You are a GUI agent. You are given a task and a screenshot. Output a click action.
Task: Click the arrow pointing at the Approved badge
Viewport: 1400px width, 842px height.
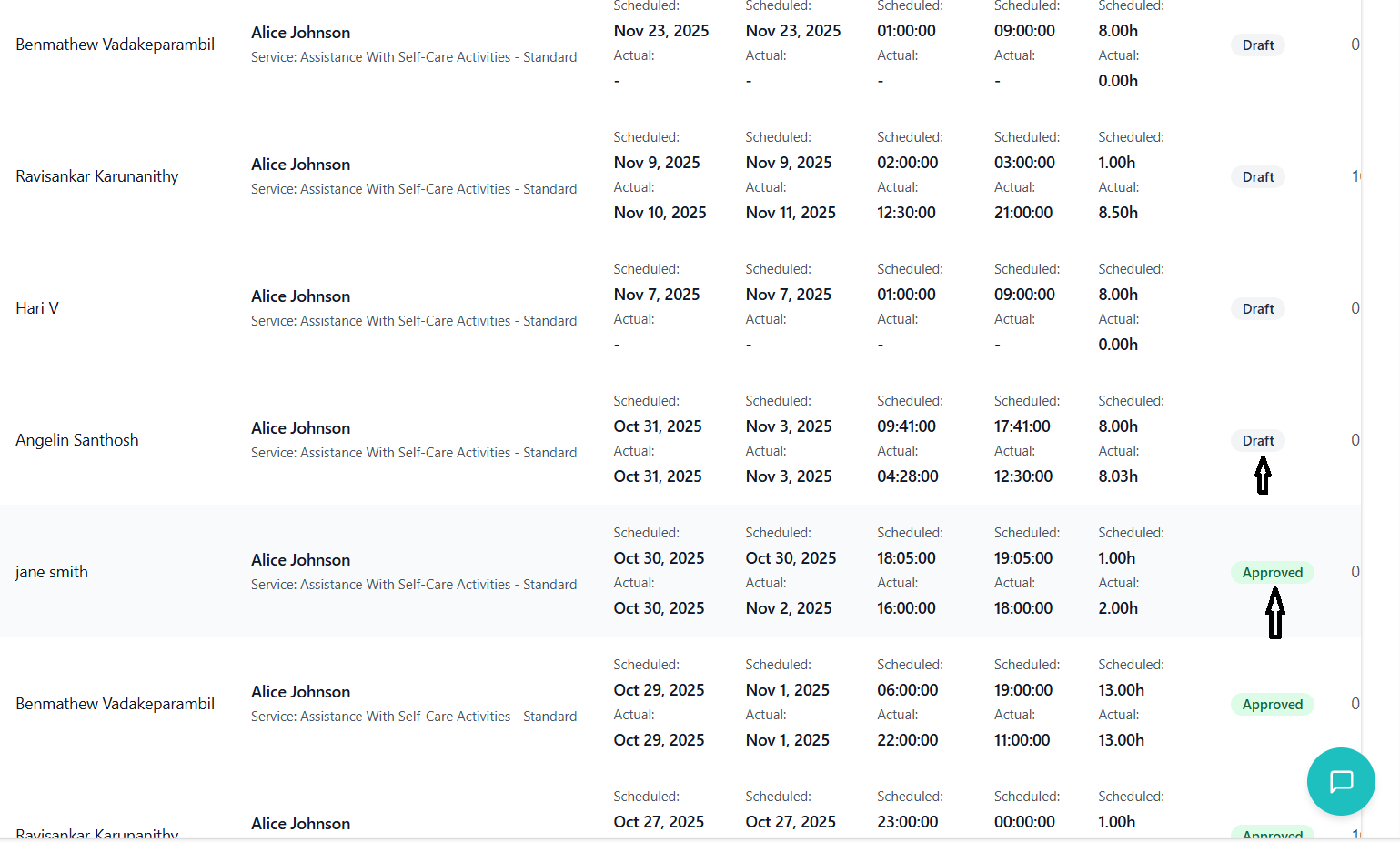coord(1275,613)
